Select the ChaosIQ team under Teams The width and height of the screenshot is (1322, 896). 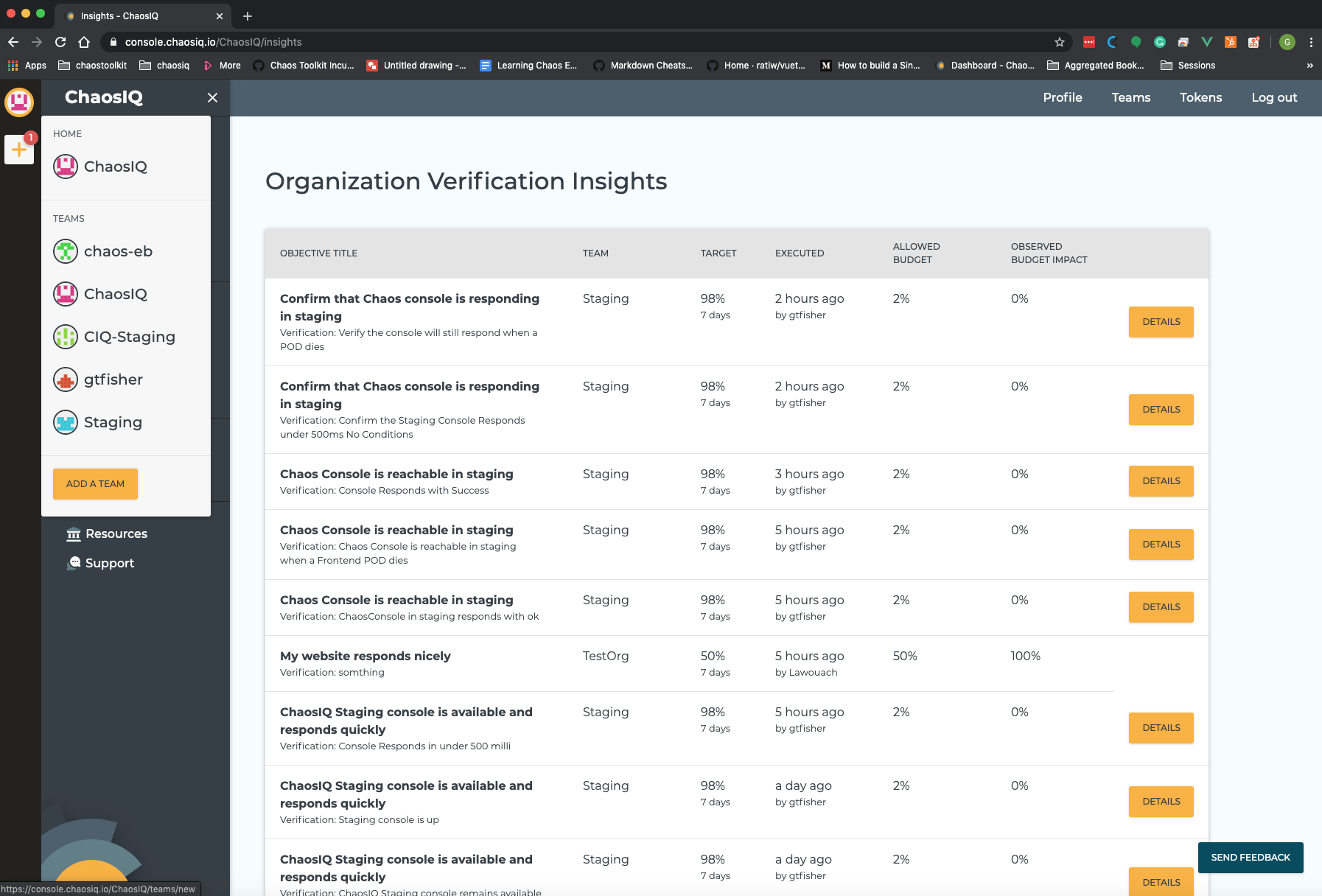click(100, 294)
